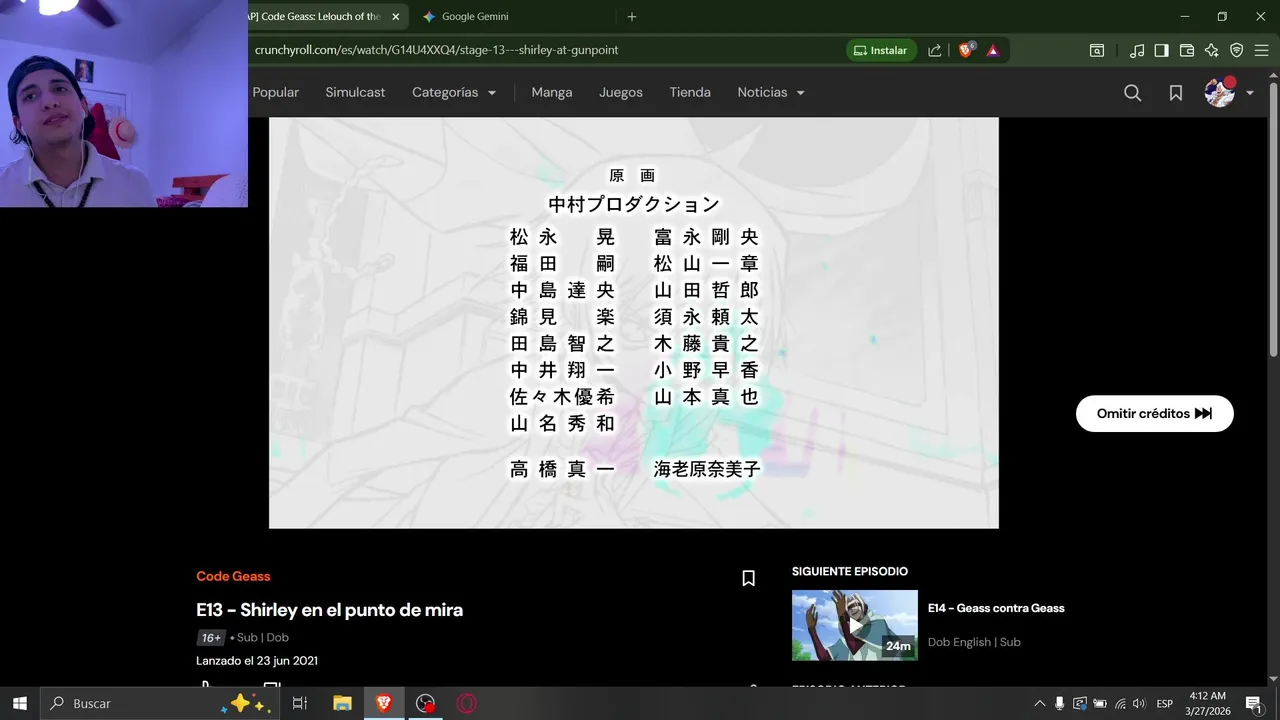Open the Tienda store link
The width and height of the screenshot is (1280, 720).
(690, 92)
